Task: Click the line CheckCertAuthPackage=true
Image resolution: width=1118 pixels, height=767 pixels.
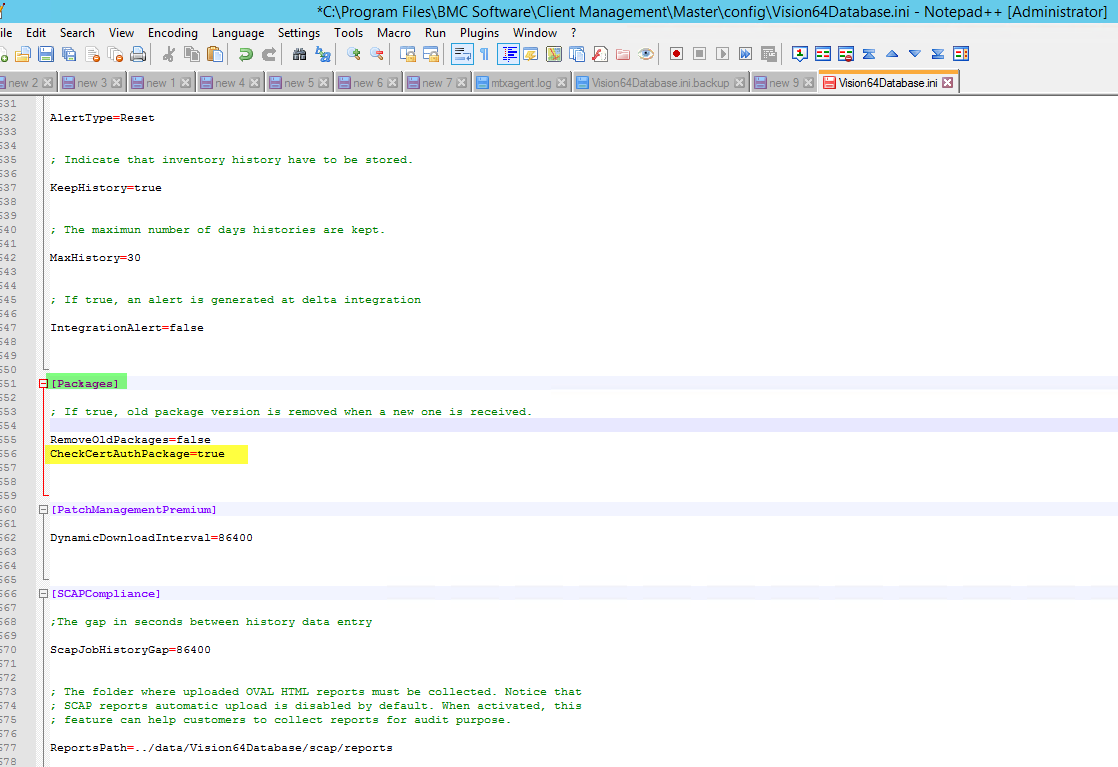Action: [137, 454]
